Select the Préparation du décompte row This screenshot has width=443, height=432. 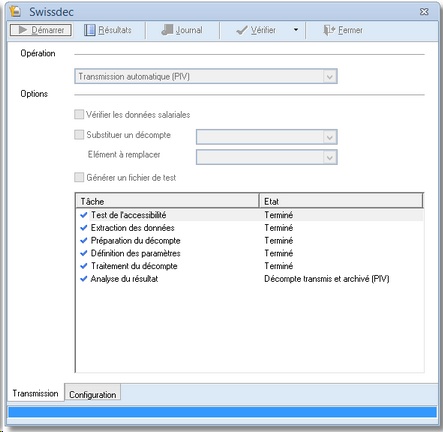[x=250, y=241]
